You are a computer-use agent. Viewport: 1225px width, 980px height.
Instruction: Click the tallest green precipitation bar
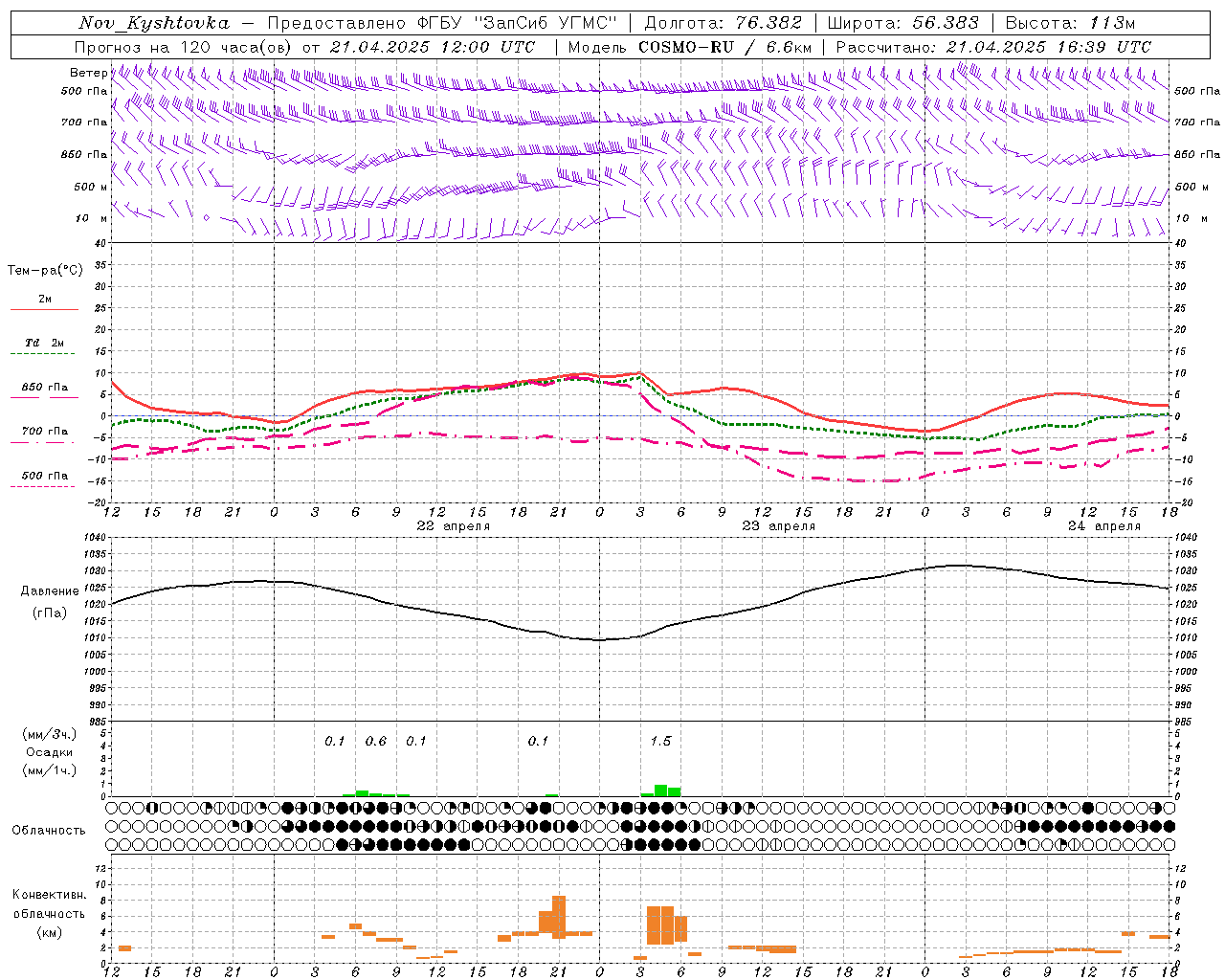point(660,791)
